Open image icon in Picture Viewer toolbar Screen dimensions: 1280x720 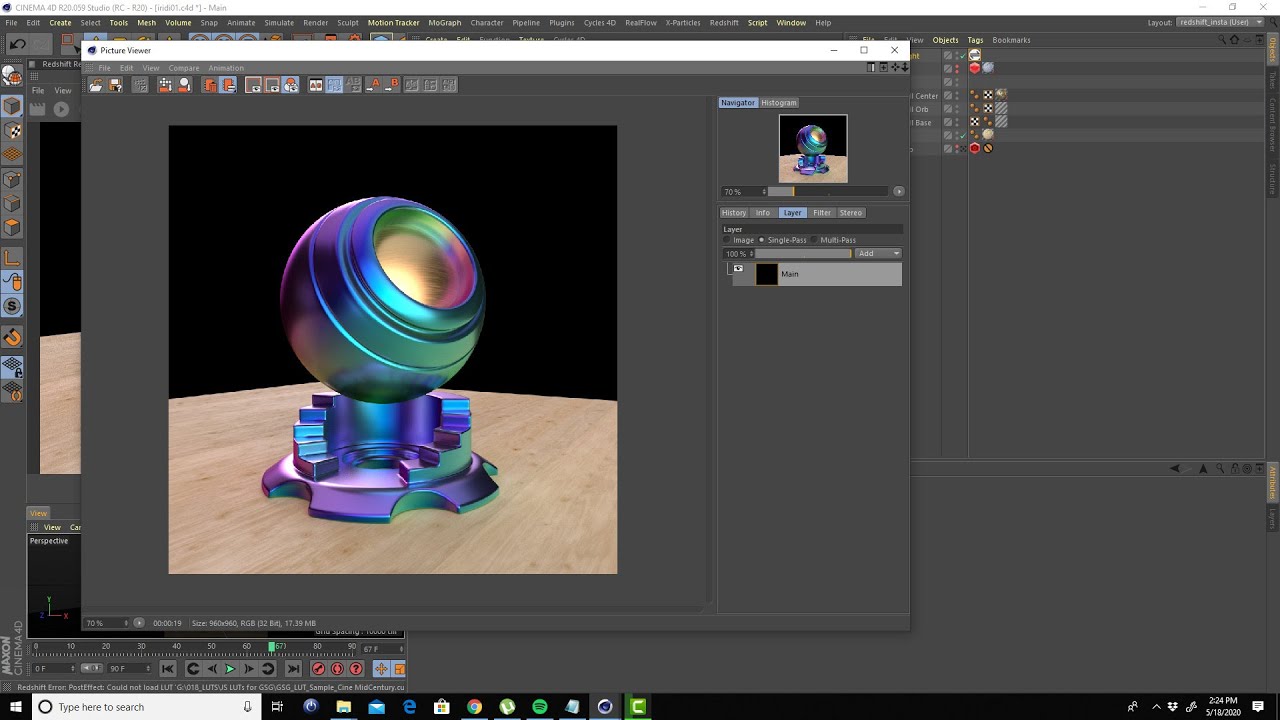[x=95, y=86]
